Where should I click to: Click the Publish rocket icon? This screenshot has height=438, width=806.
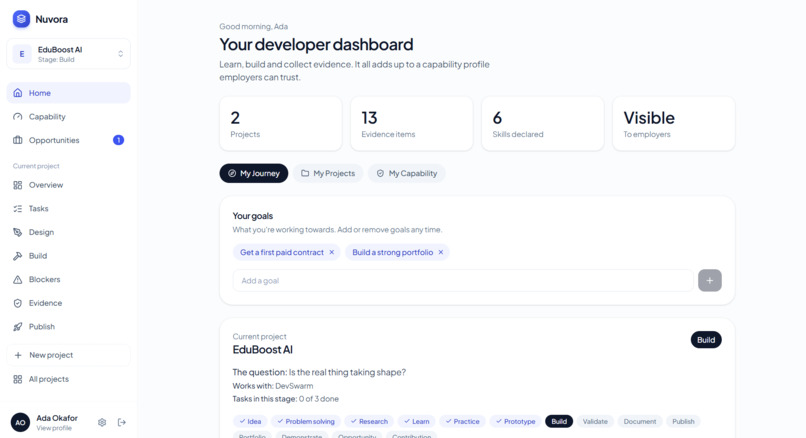tap(17, 327)
